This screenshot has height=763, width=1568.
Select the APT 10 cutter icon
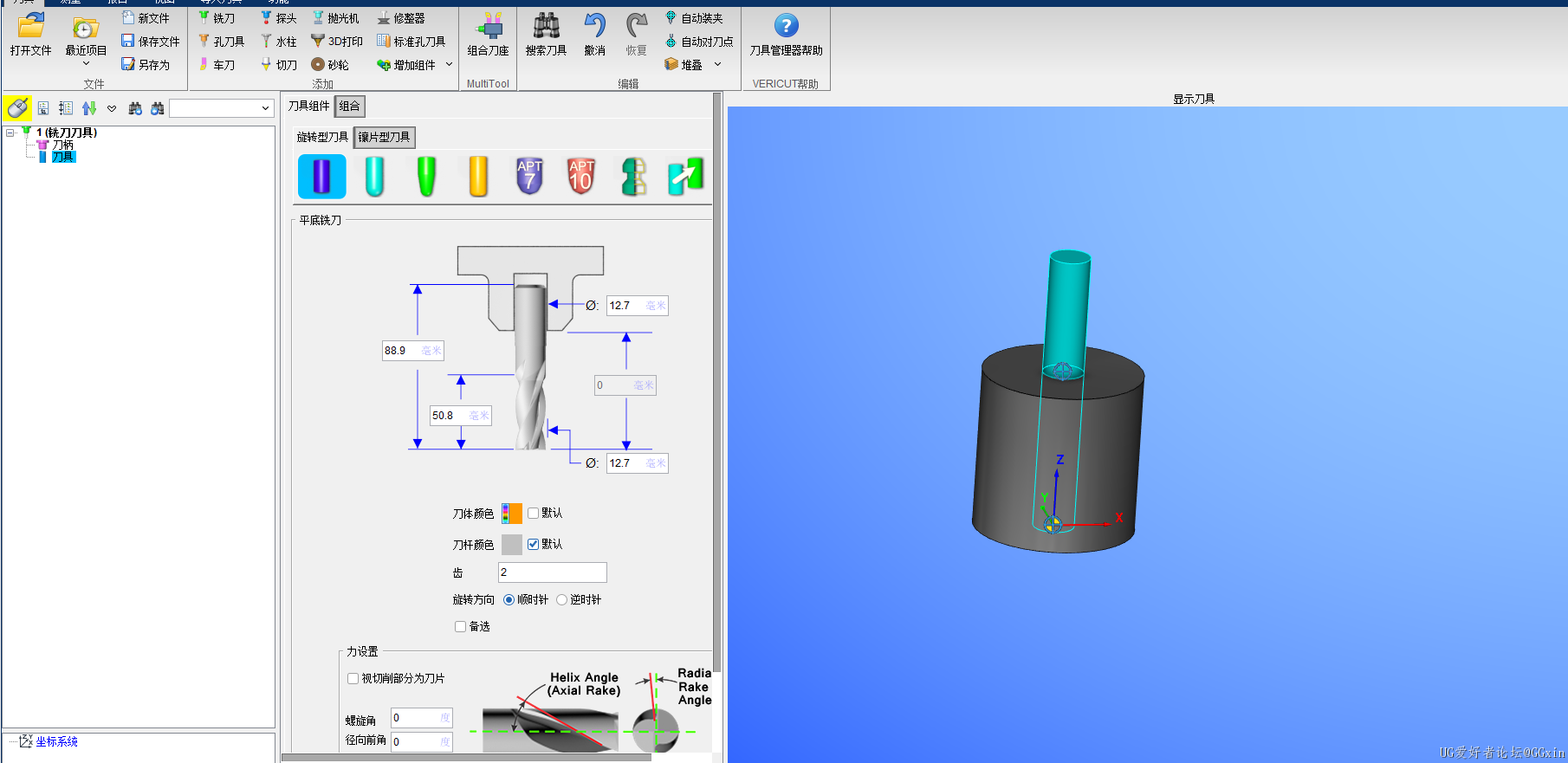tap(581, 177)
